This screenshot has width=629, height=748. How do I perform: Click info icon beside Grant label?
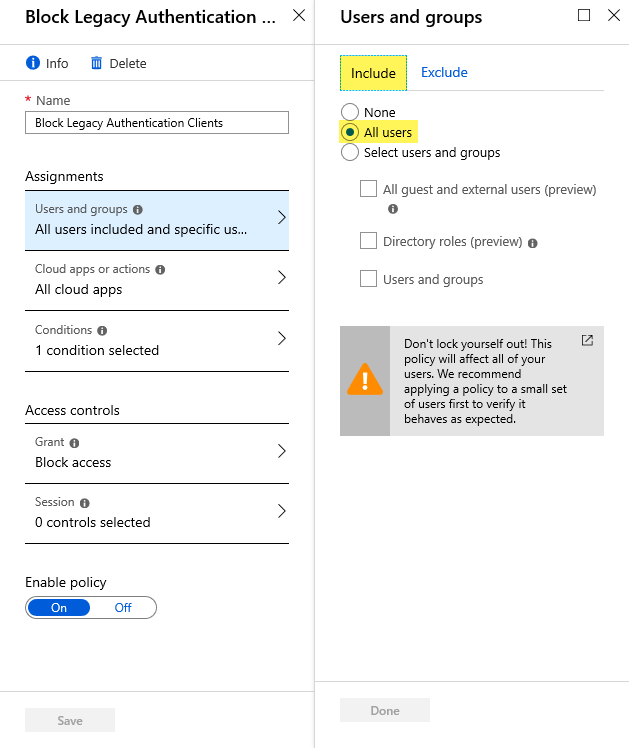(x=74, y=443)
